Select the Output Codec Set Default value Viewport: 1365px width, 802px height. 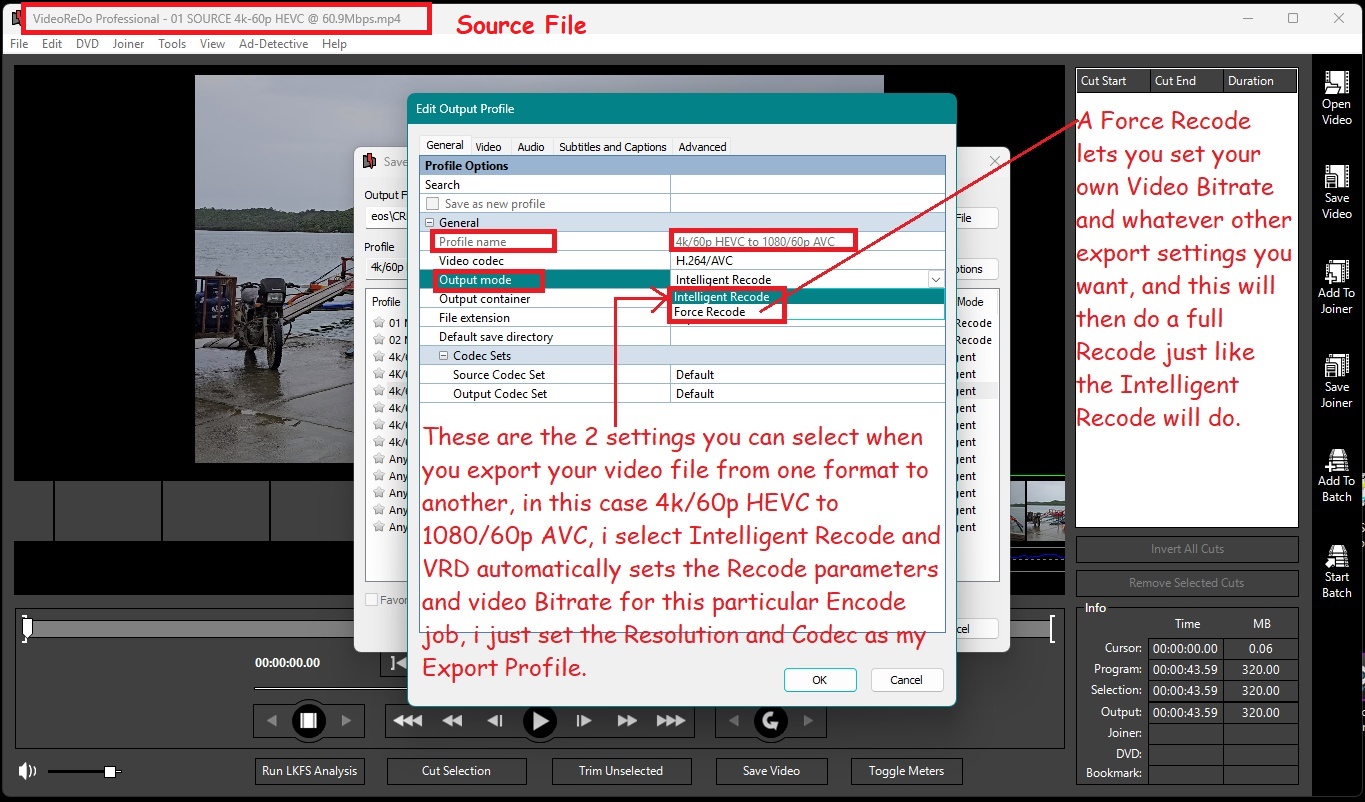click(807, 394)
